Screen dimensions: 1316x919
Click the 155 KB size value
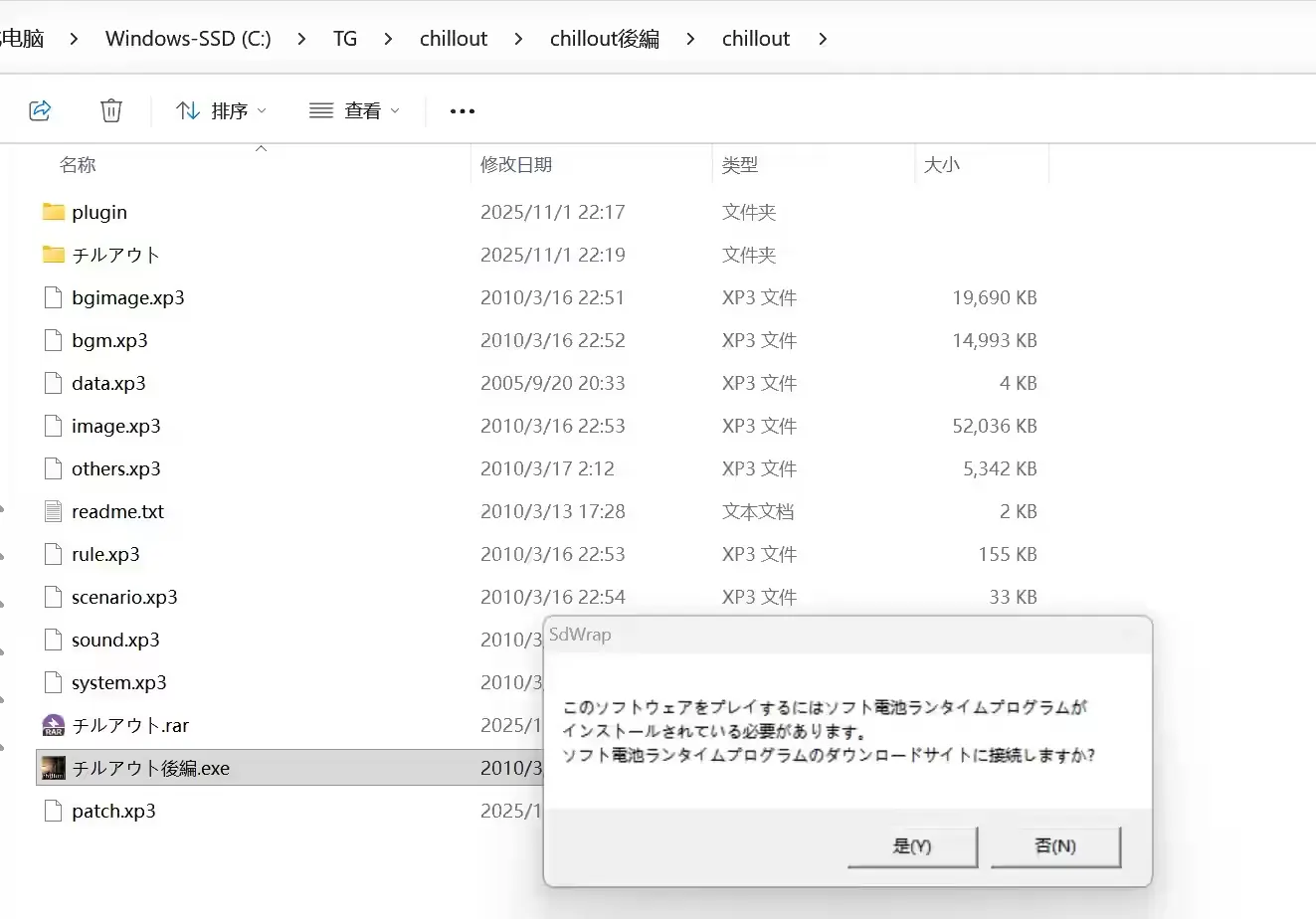[x=1008, y=554]
